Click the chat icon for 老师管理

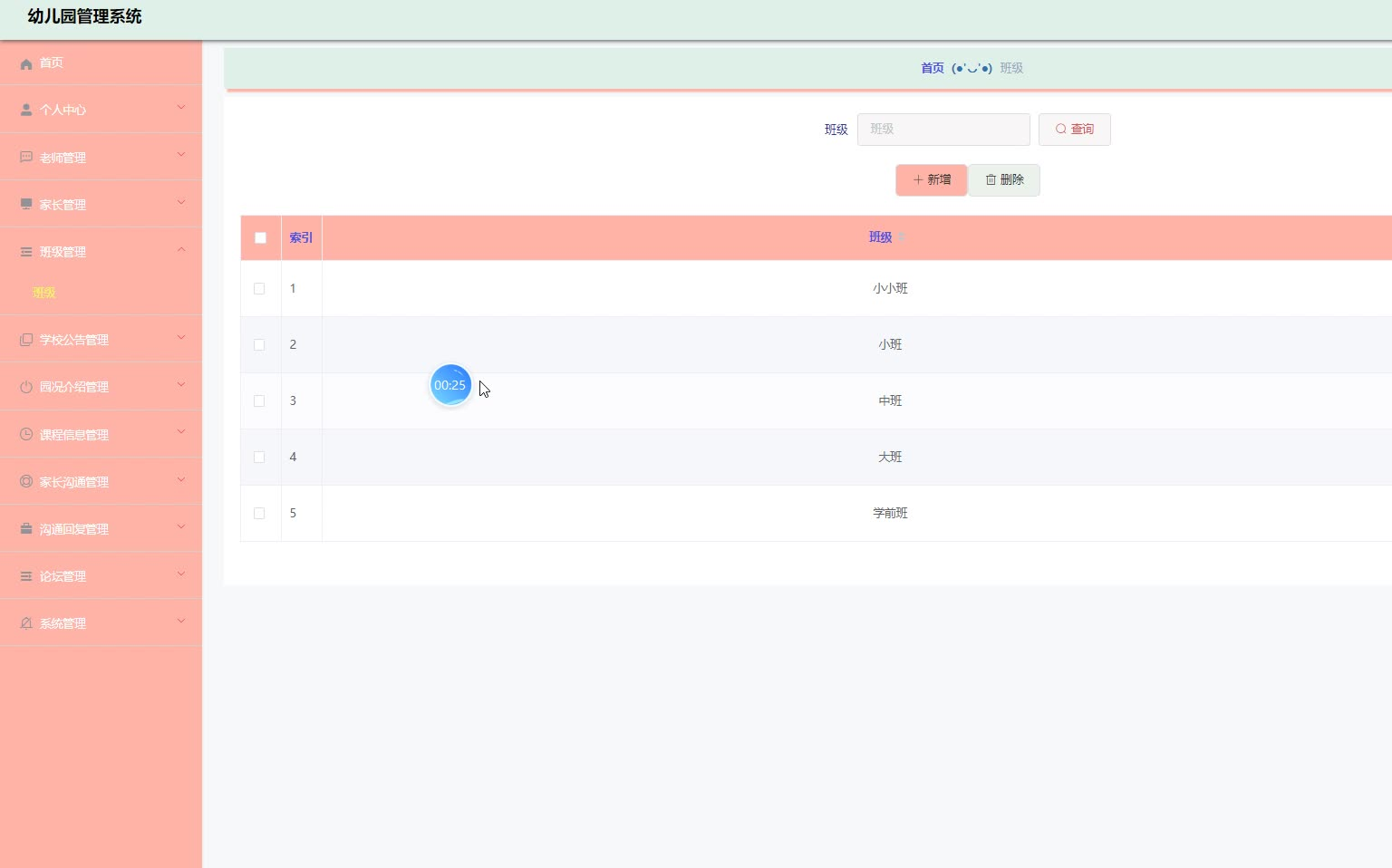(26, 157)
